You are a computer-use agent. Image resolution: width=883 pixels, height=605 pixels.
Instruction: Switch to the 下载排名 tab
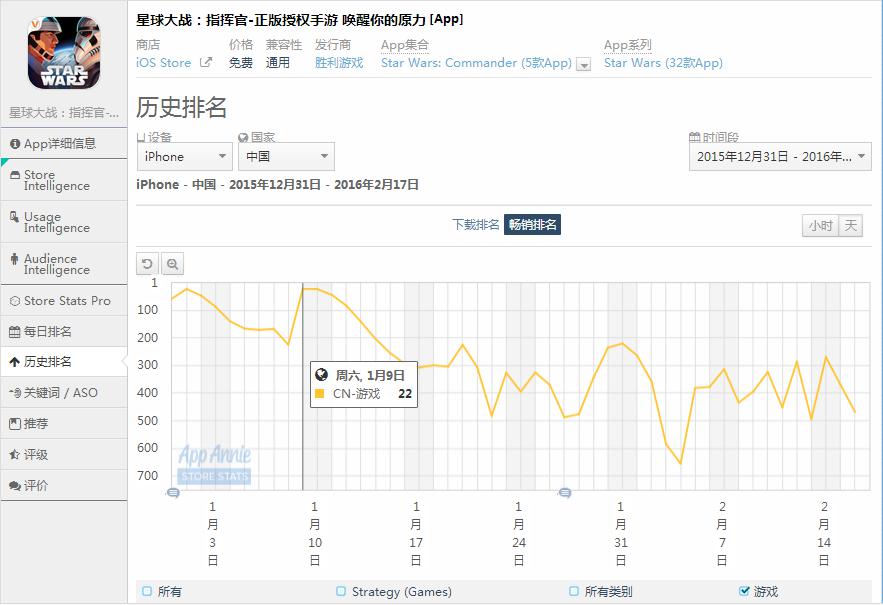476,225
